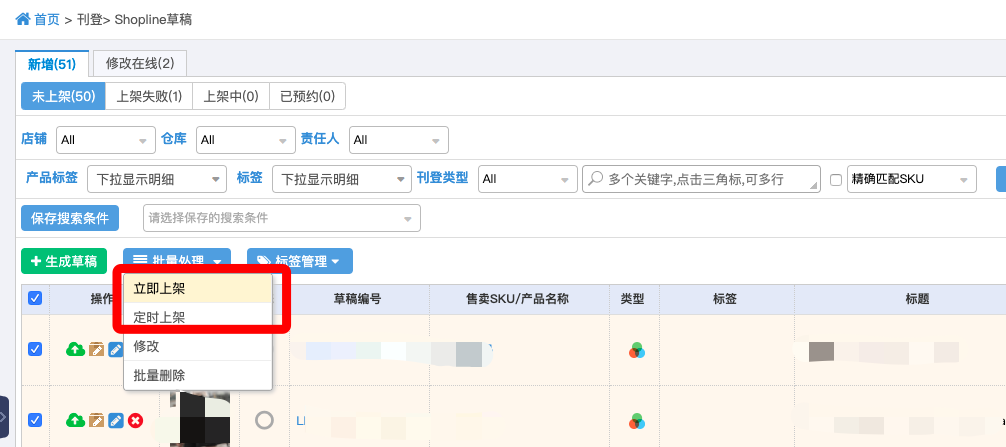Click the green upload icon in second row
The width and height of the screenshot is (1006, 447).
click(75, 421)
